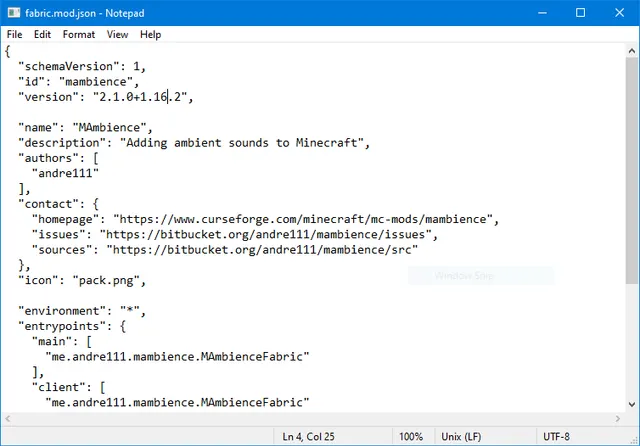Open the Help menu
The width and height of the screenshot is (640, 446).
151,35
